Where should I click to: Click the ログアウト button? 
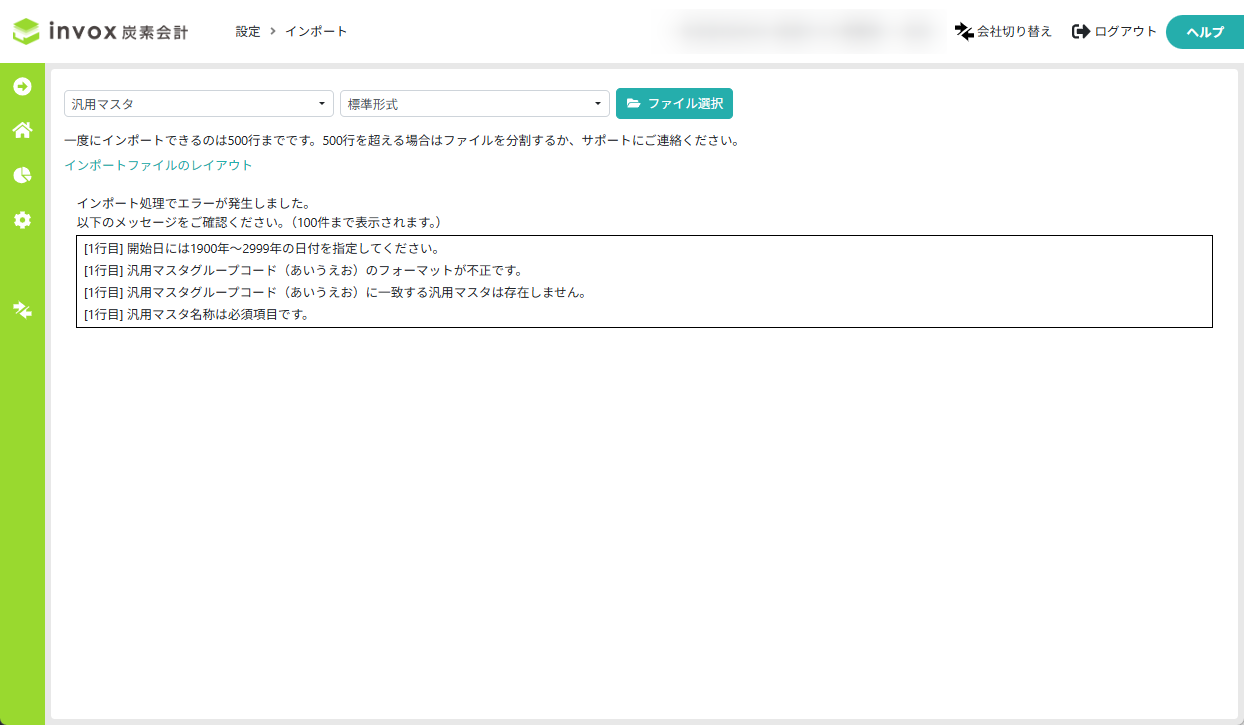(x=1114, y=31)
